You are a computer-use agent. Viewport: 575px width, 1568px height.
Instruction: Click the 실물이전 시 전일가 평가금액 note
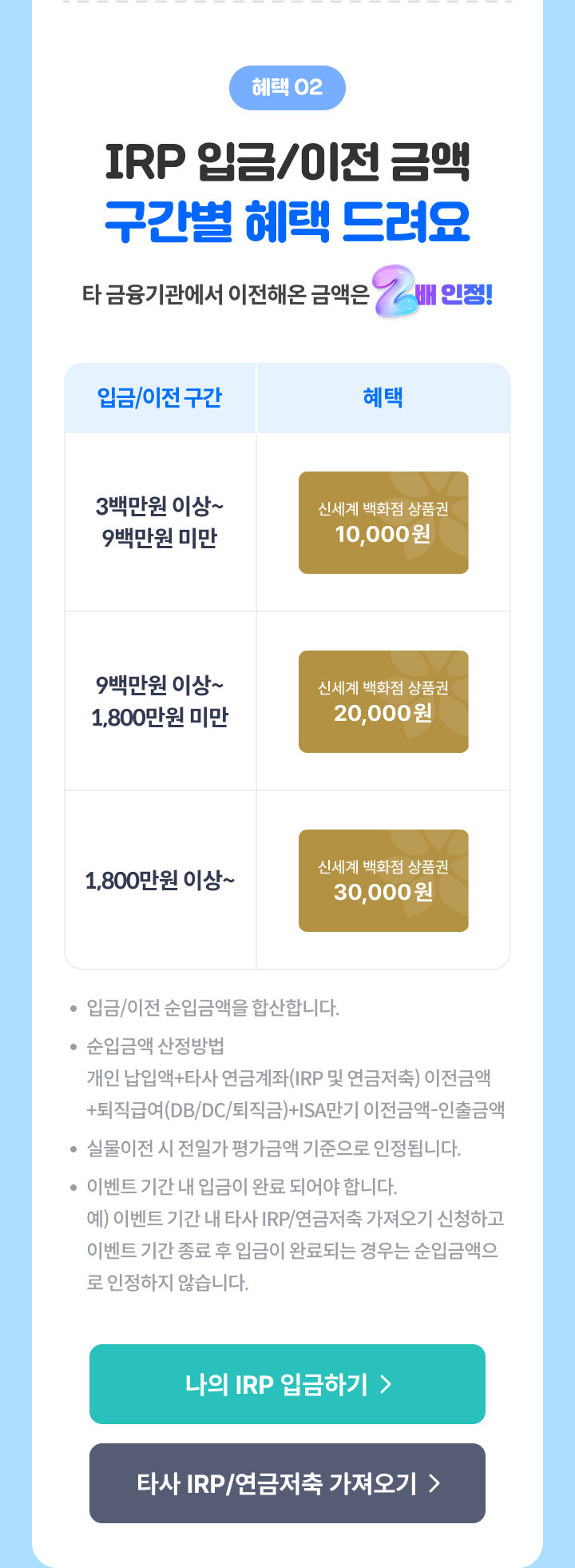coord(274,1148)
